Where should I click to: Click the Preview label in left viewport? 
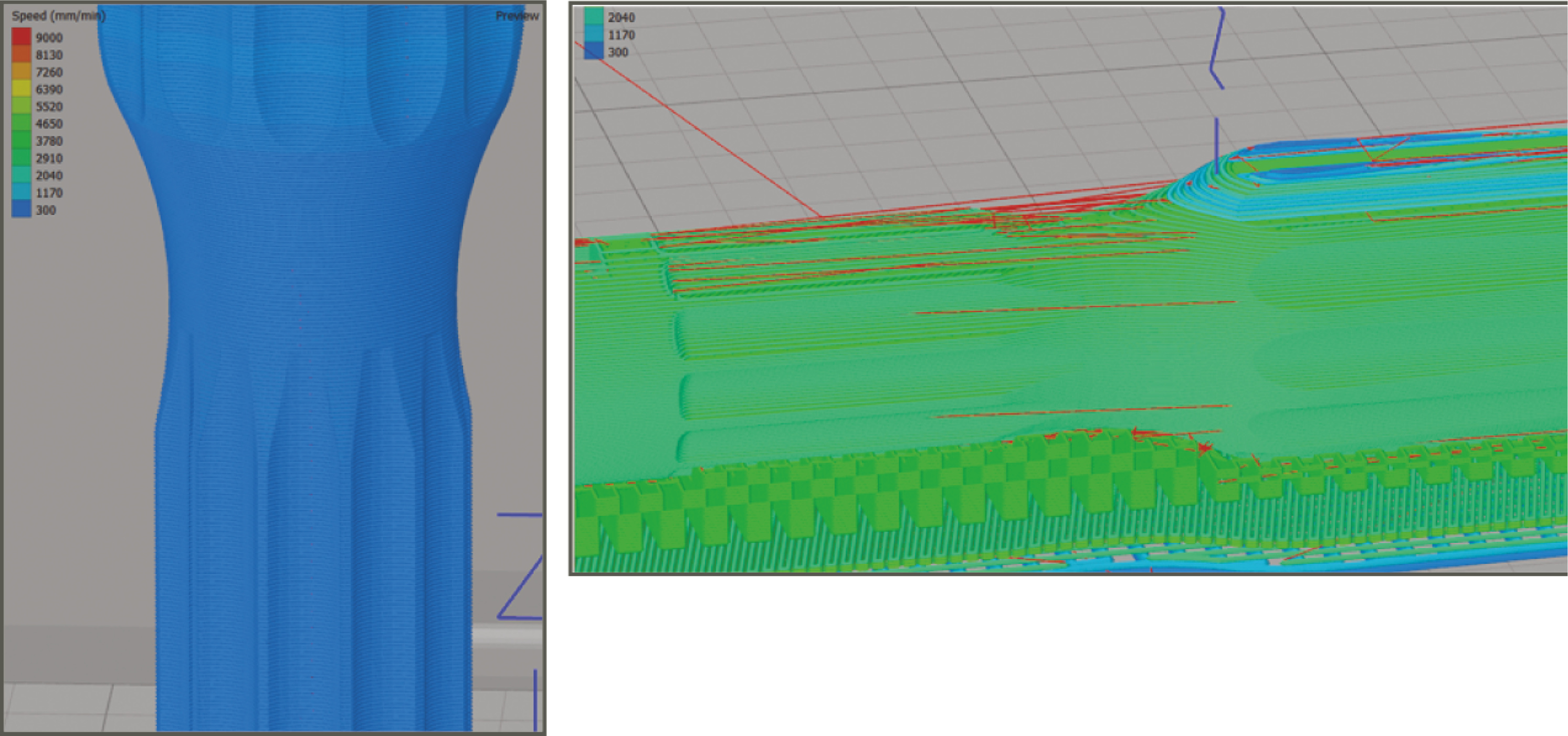[x=517, y=16]
